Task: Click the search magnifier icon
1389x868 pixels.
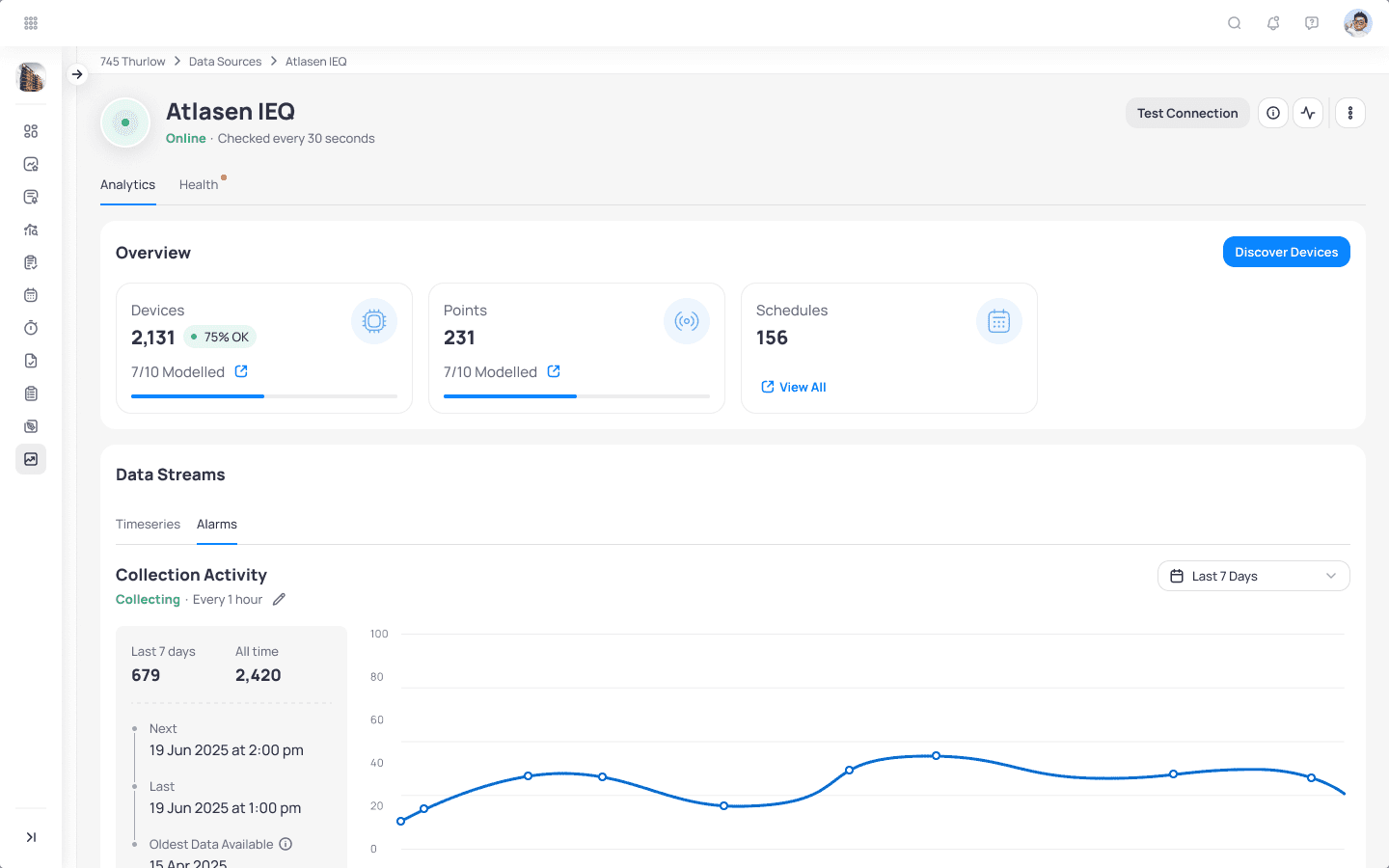Action: click(x=1234, y=23)
